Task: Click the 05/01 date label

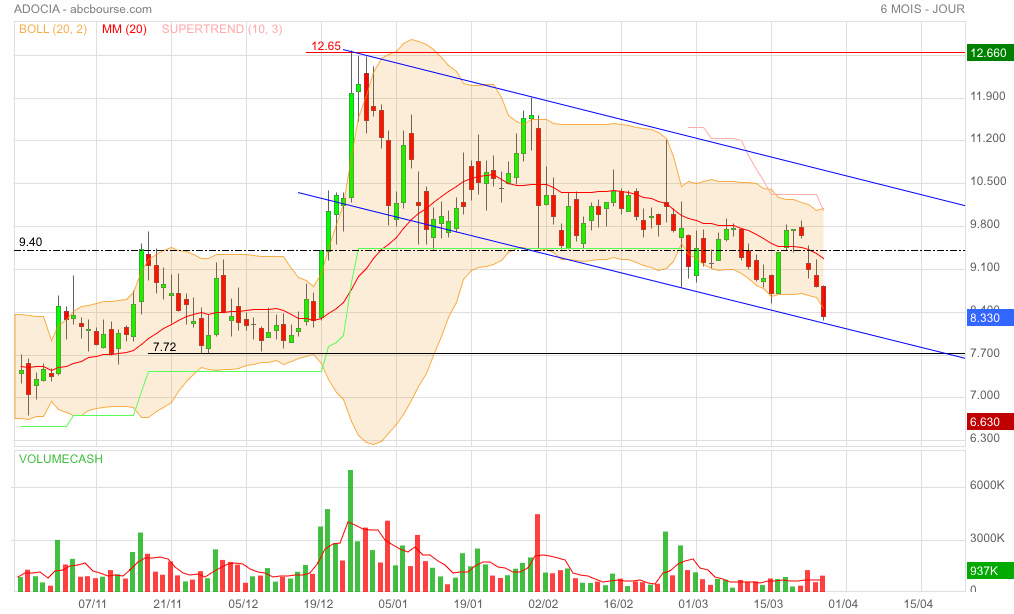Action: tap(393, 604)
